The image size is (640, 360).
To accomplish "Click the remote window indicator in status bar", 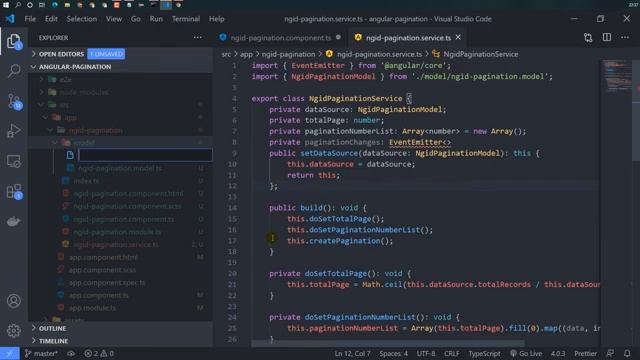I will coord(9,353).
